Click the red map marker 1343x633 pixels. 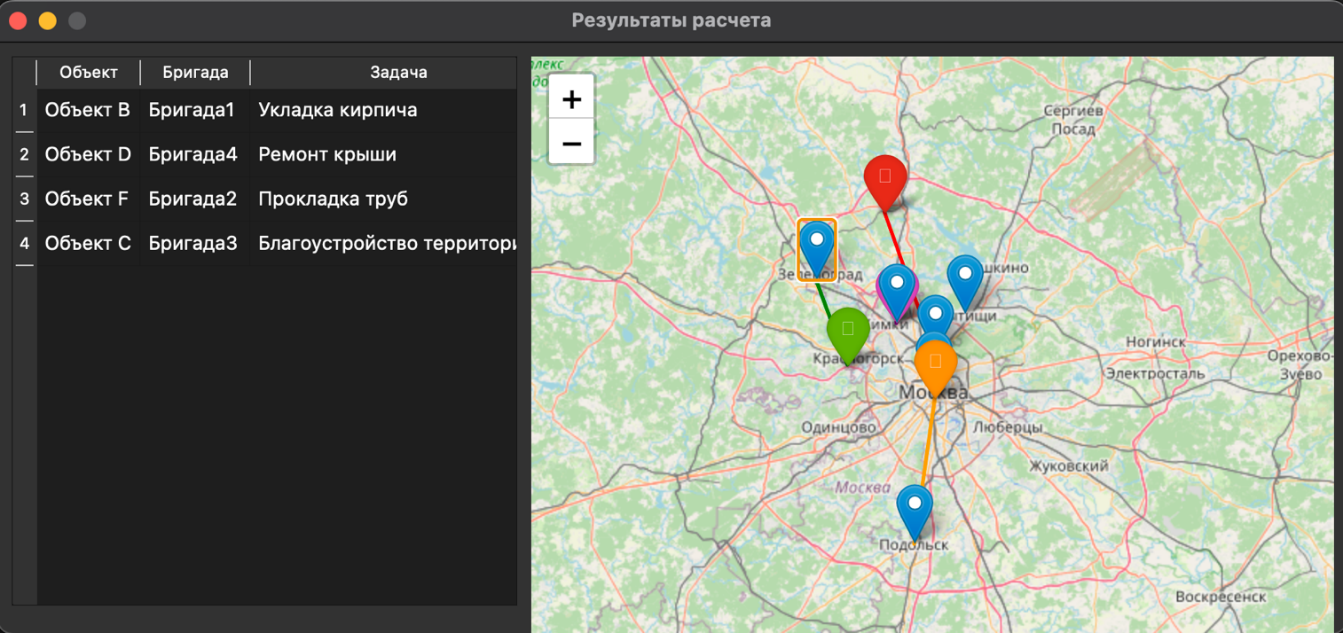coord(885,180)
